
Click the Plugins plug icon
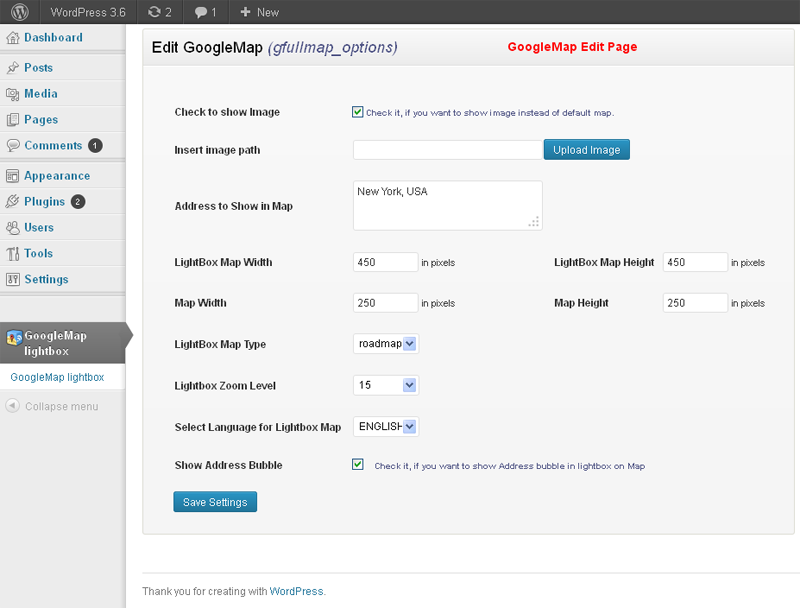click(x=13, y=201)
